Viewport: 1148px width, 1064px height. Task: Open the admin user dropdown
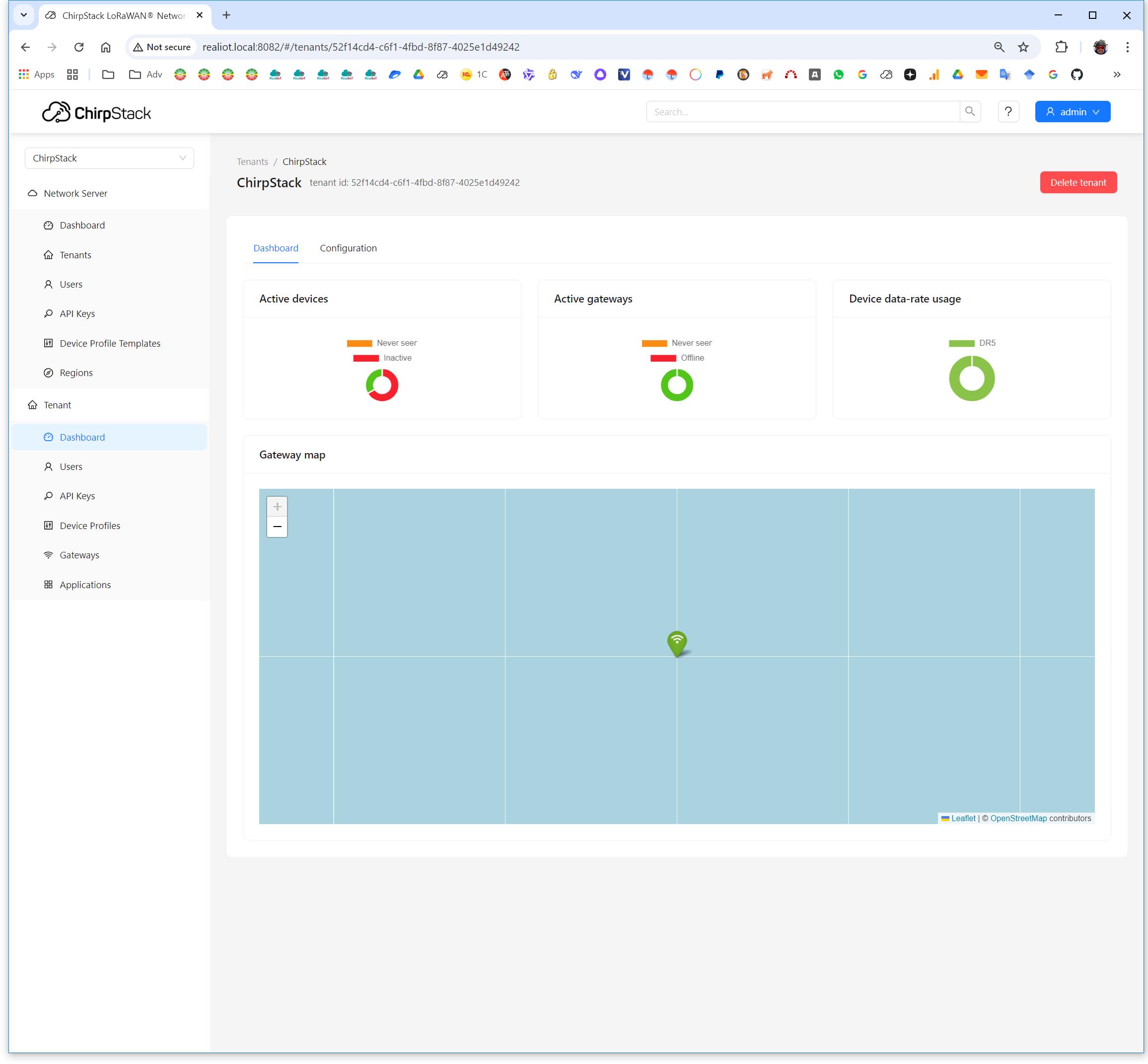pos(1072,112)
